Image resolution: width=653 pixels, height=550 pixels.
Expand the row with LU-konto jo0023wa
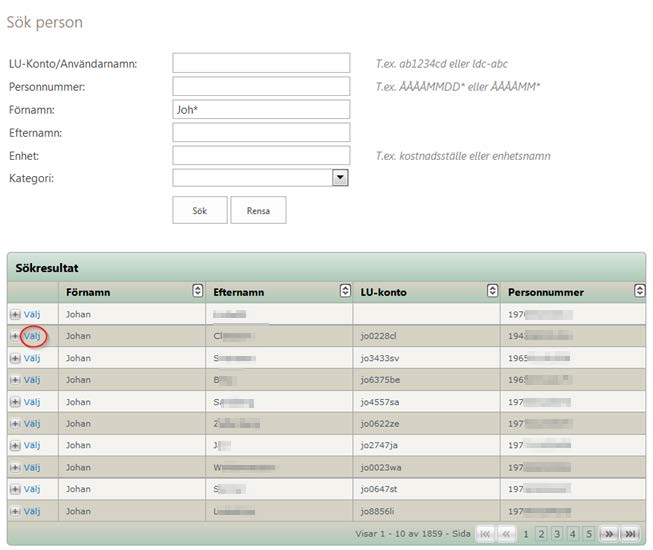pyautogui.click(x=15, y=468)
